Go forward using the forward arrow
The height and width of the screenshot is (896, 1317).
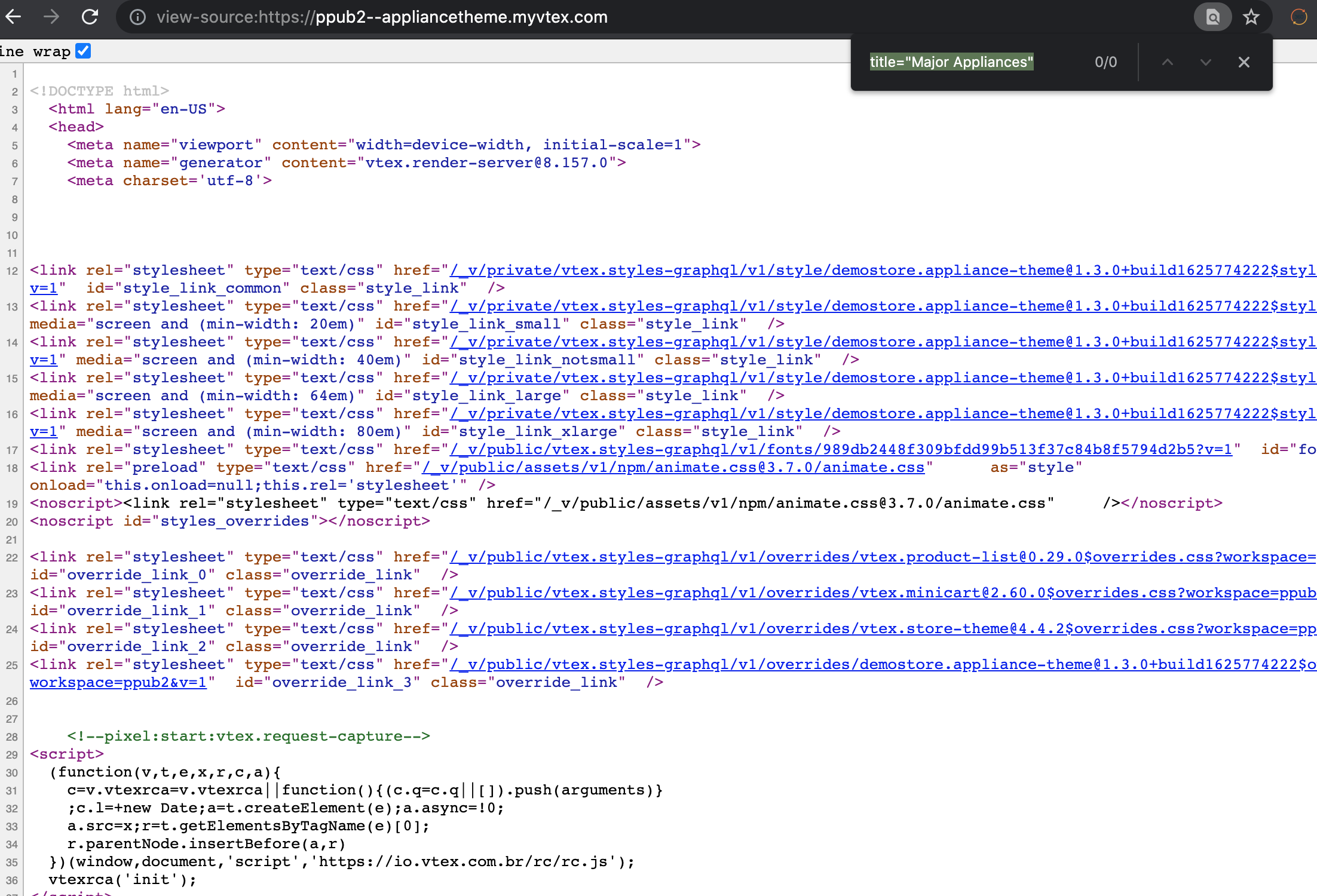pyautogui.click(x=51, y=17)
